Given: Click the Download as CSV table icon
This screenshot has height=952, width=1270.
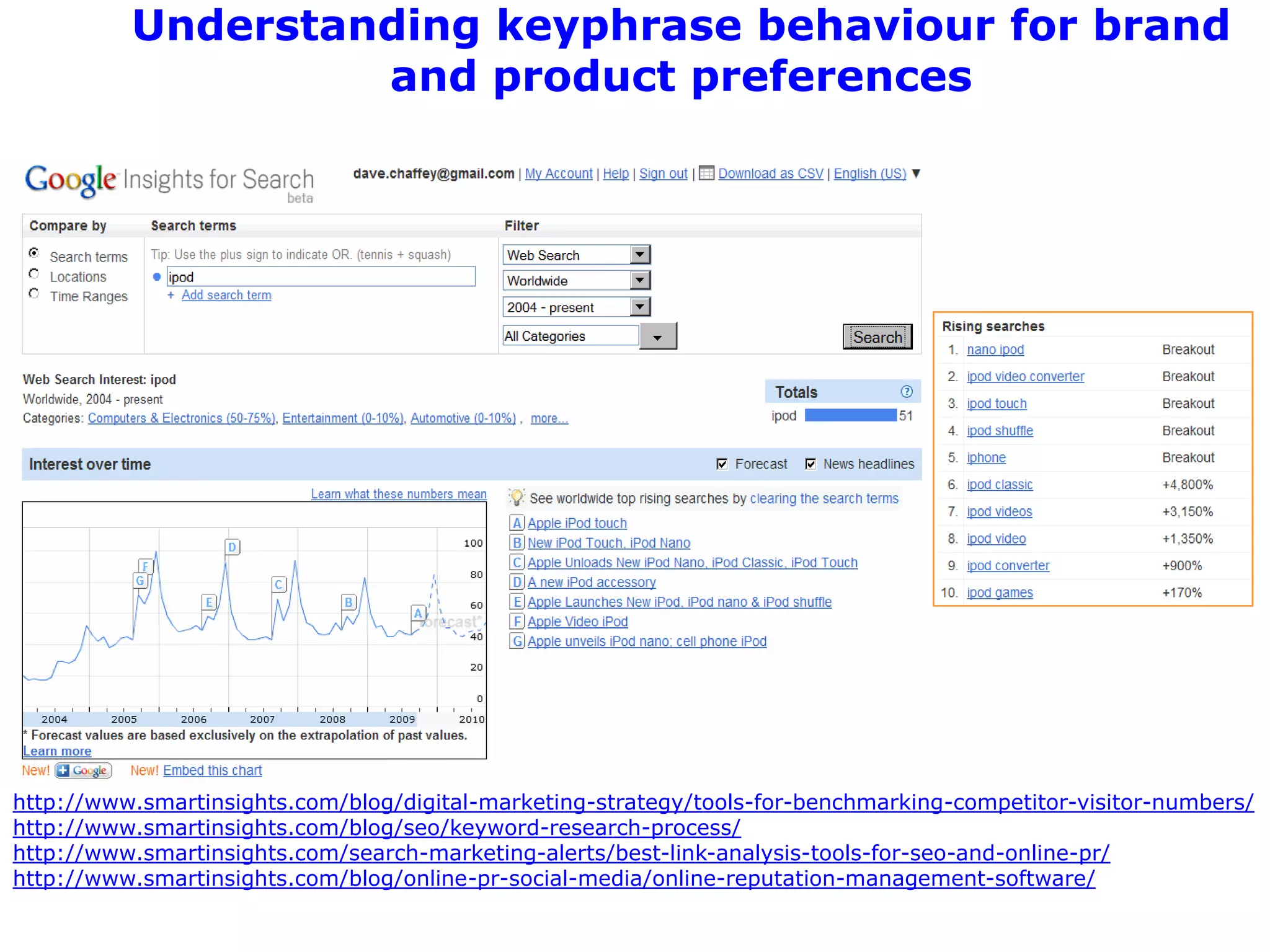Looking at the screenshot, I should tap(706, 173).
